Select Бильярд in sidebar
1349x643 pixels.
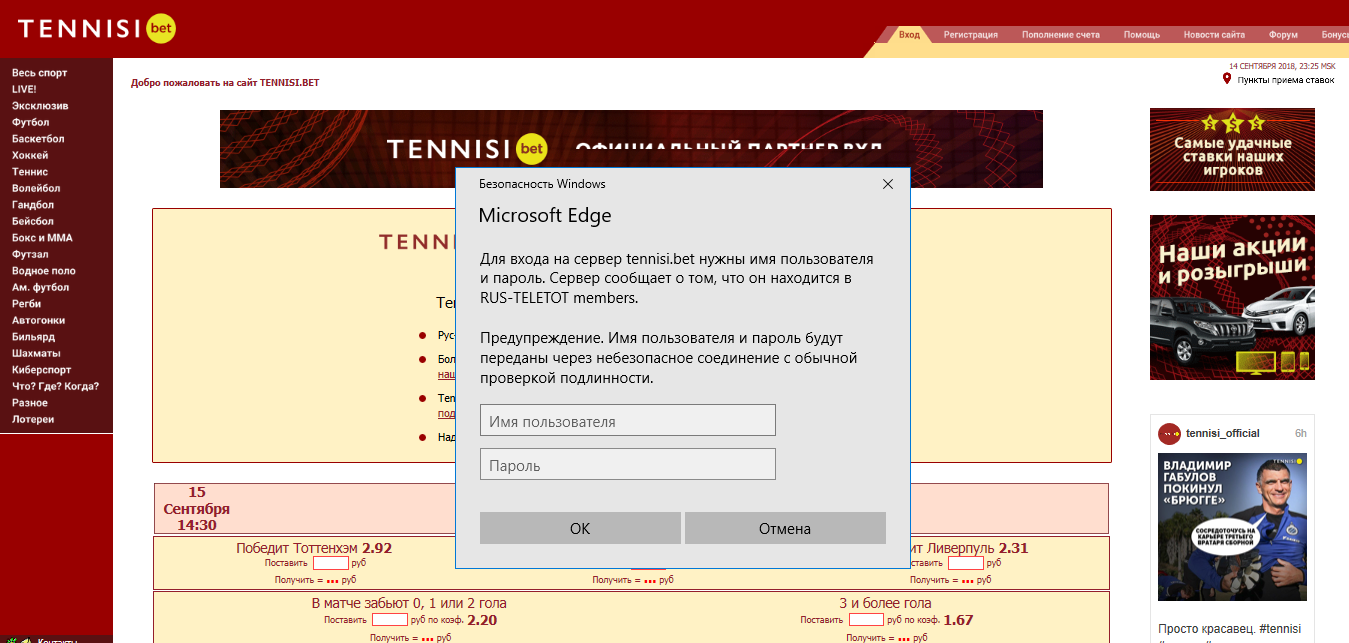pyautogui.click(x=35, y=337)
